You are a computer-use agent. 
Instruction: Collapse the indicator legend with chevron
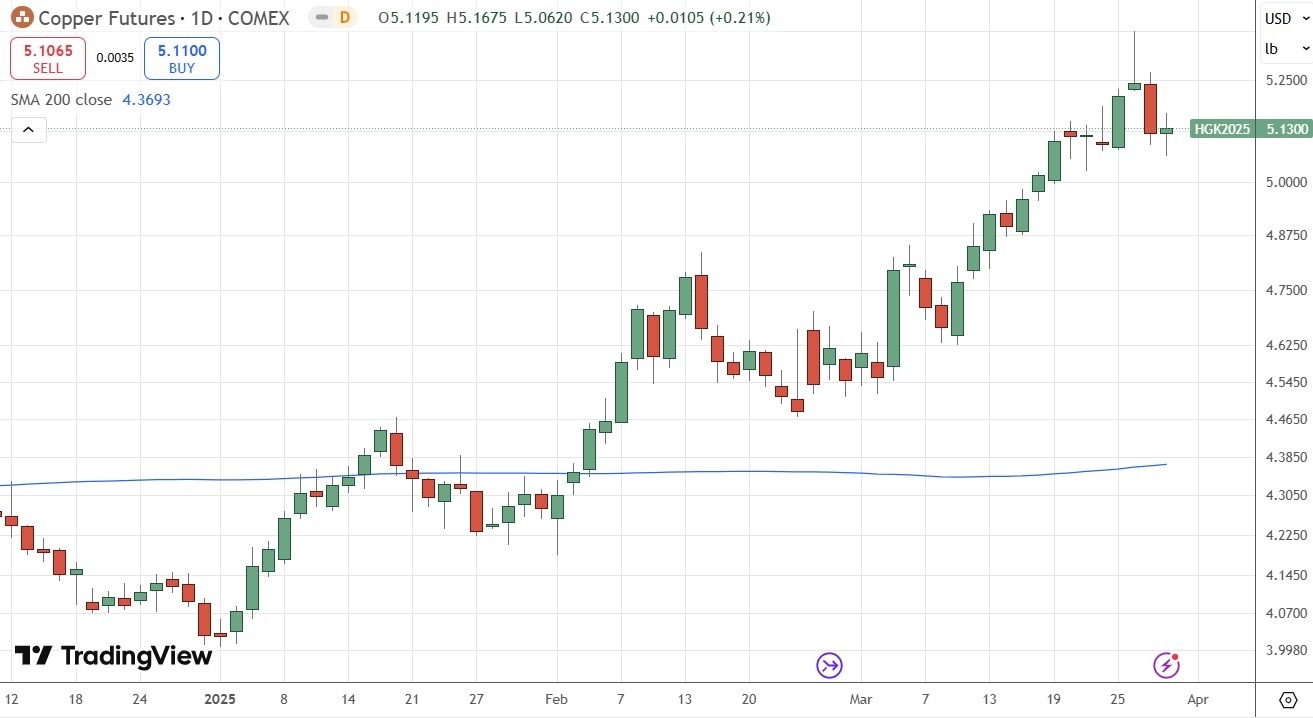click(x=28, y=130)
